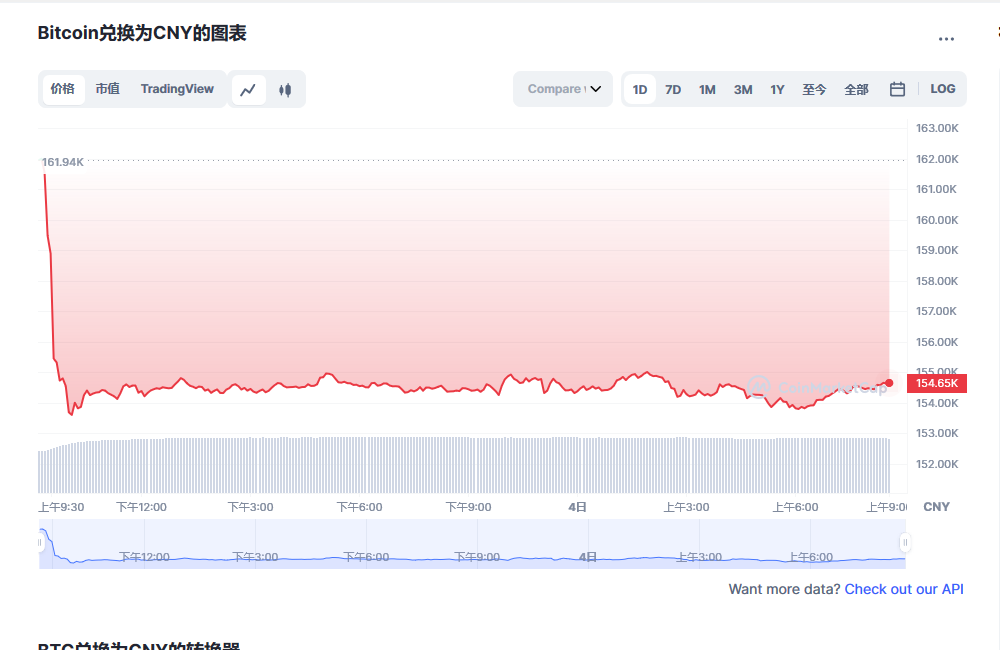This screenshot has height=650, width=1000.
Task: Open the three-dot more options menu
Action: (x=946, y=39)
